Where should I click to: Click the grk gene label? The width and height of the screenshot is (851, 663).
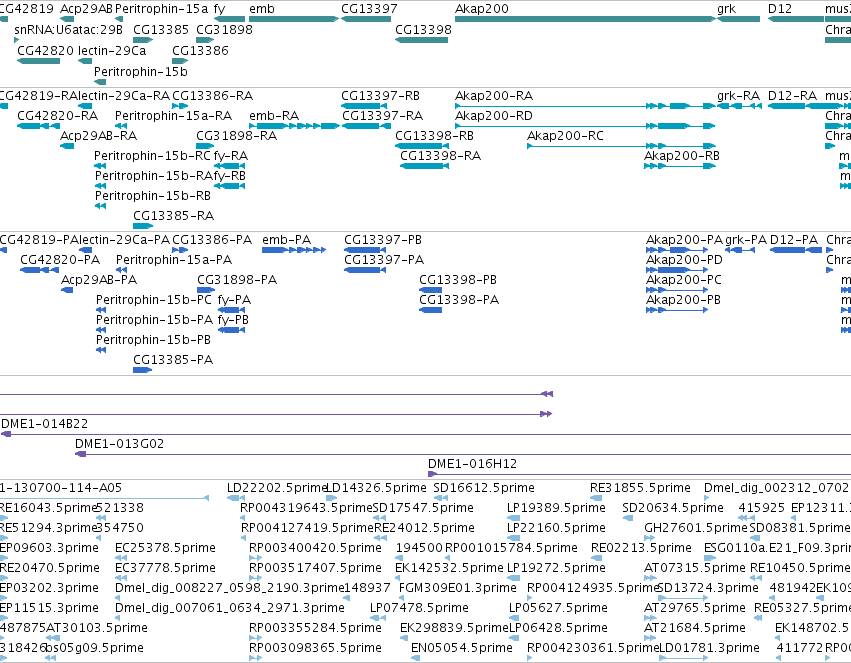click(726, 9)
